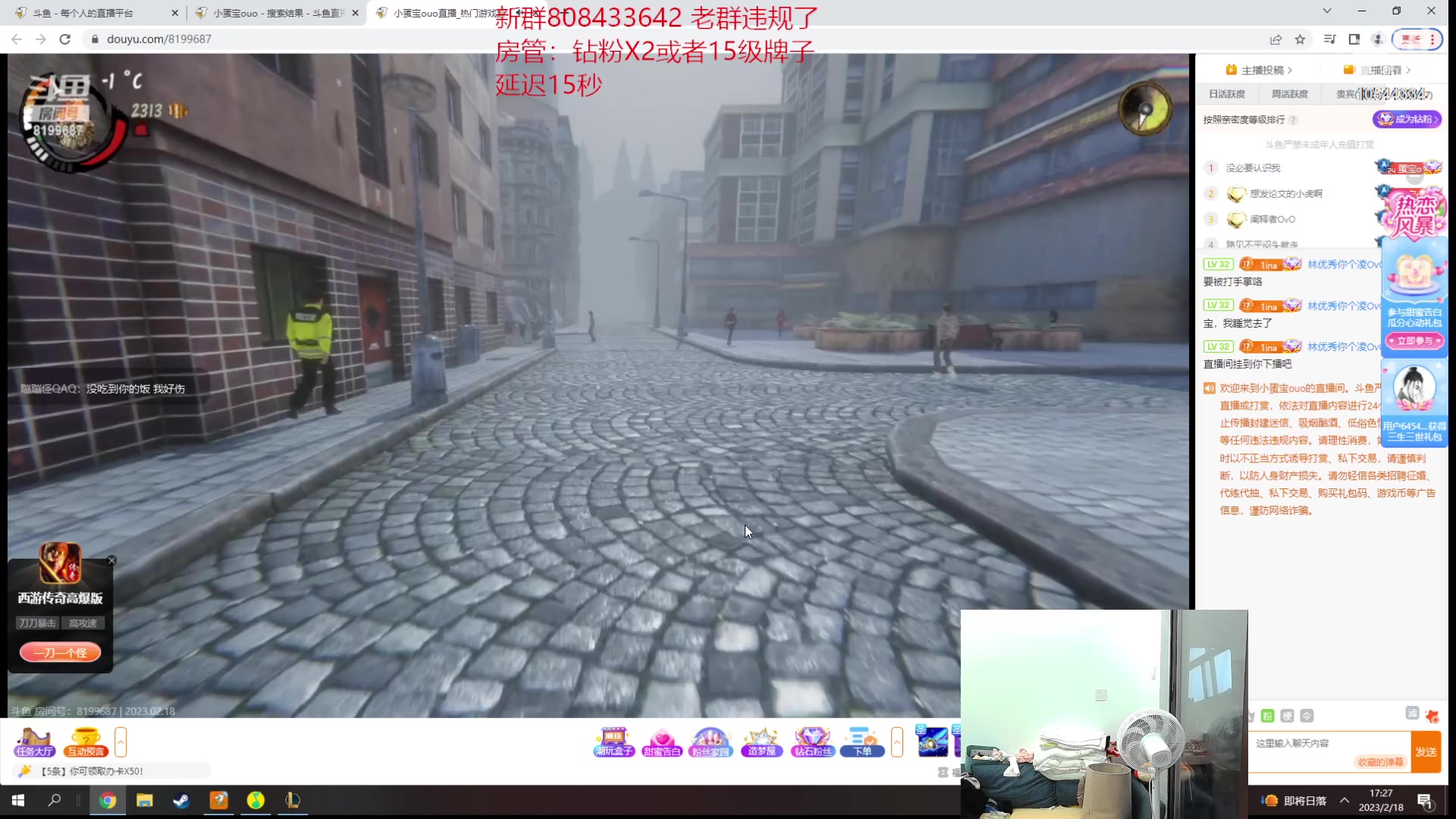The image size is (1456, 819).
Task: Open the 下单 order icon
Action: coord(861,742)
